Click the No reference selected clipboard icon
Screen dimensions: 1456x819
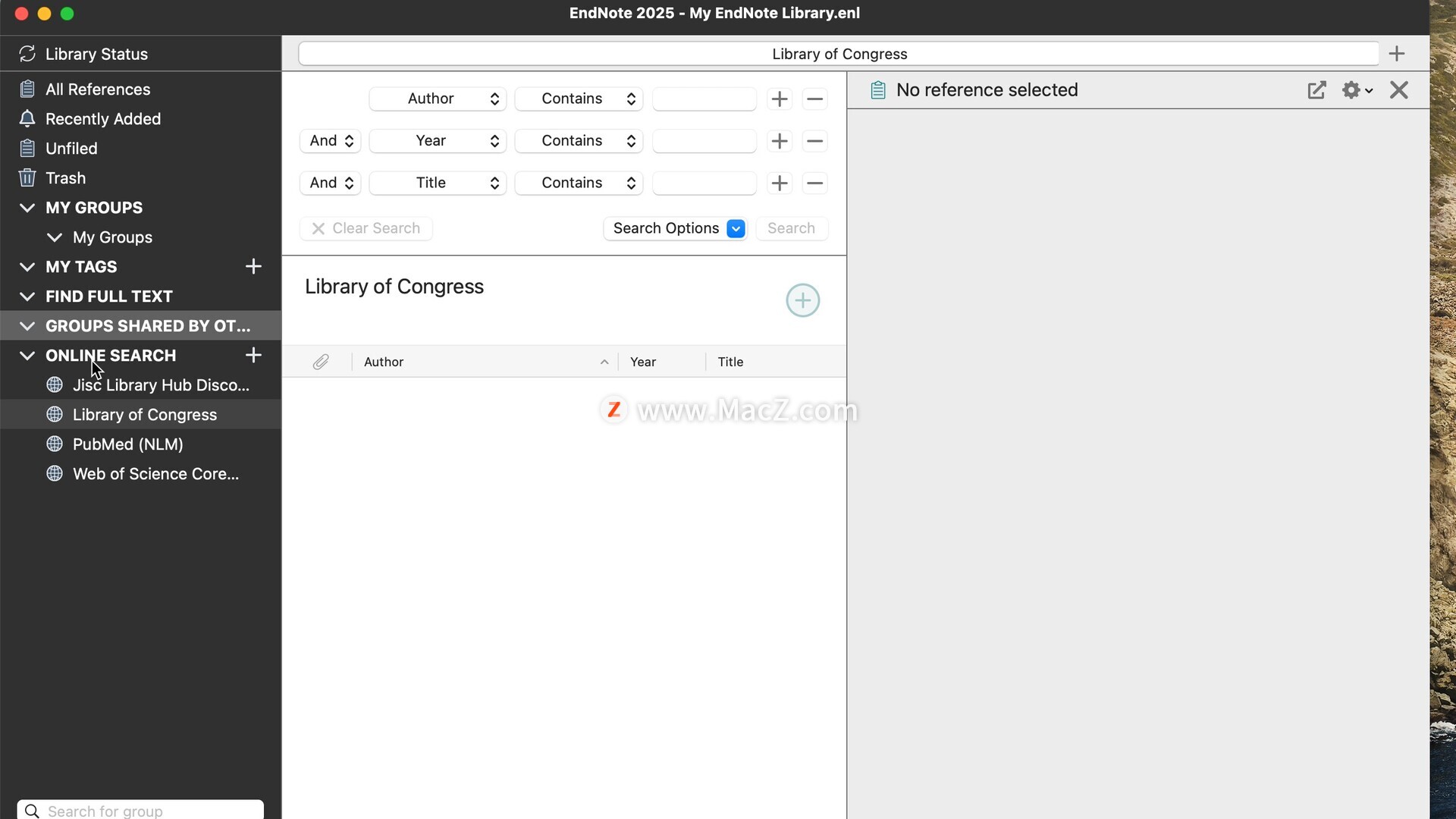[x=878, y=90]
